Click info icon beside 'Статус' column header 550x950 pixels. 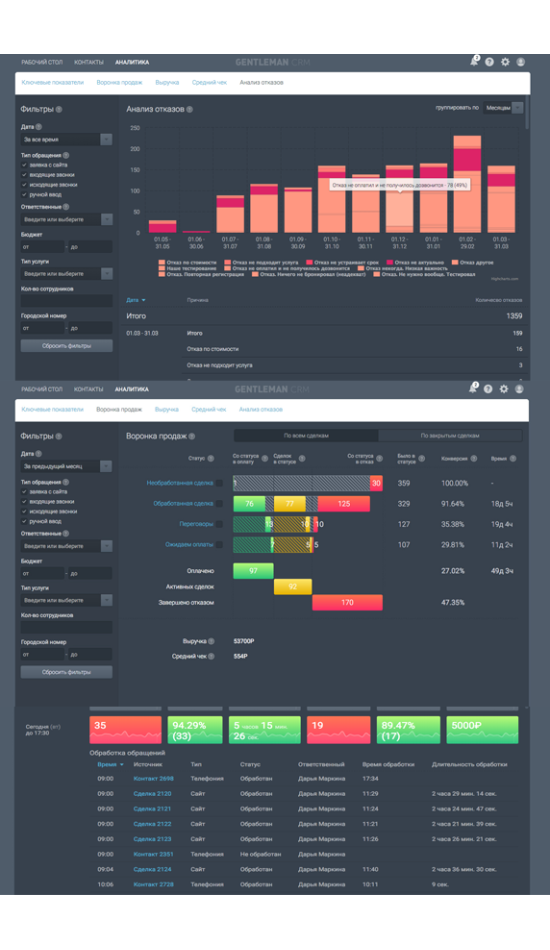(211, 459)
